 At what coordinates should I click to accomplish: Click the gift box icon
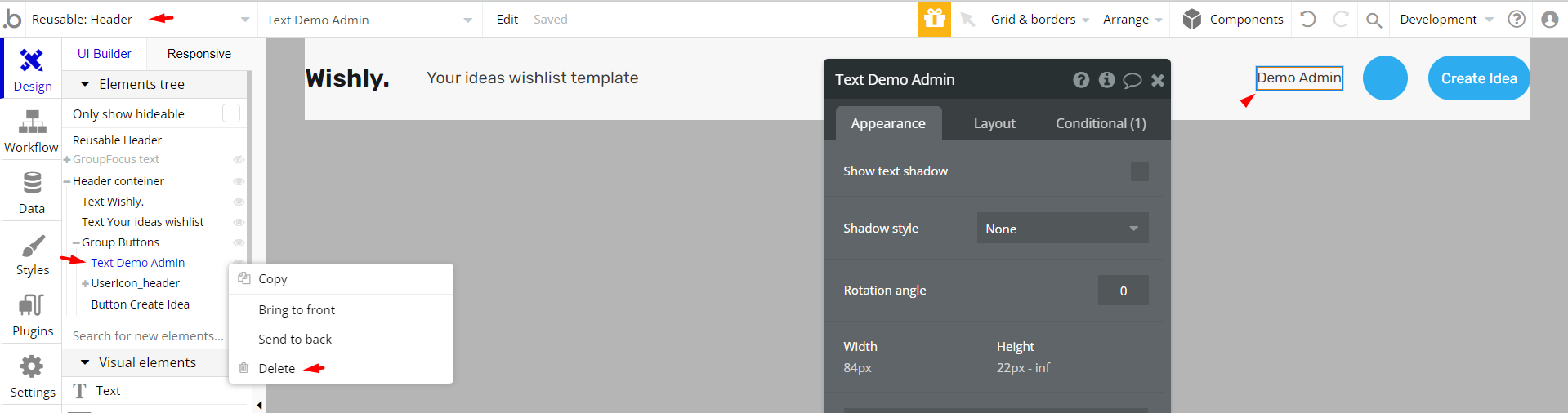pos(934,19)
